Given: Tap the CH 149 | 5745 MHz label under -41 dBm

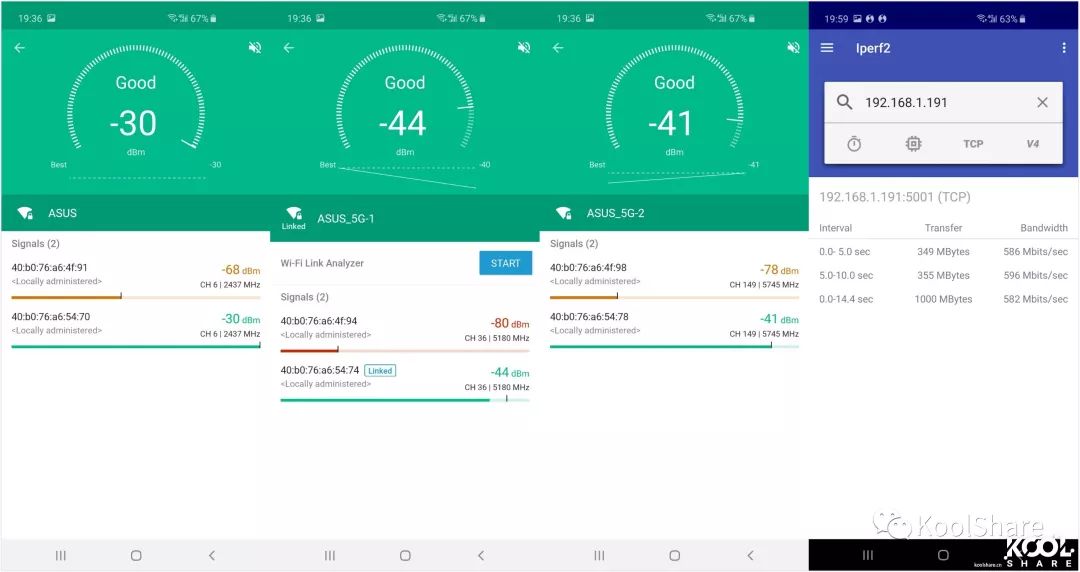Looking at the screenshot, I should click(764, 334).
